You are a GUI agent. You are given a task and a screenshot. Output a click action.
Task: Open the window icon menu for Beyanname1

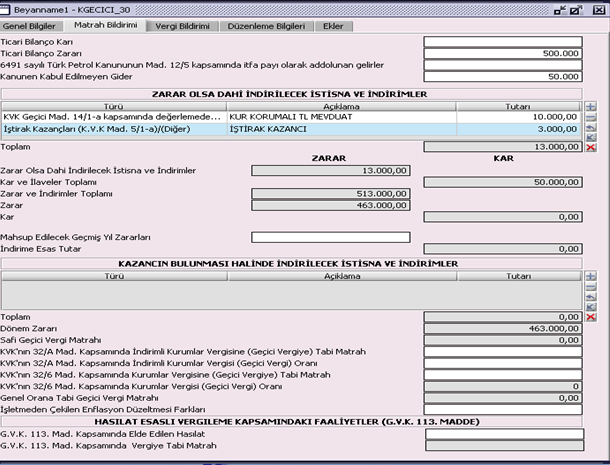pos(5,9)
